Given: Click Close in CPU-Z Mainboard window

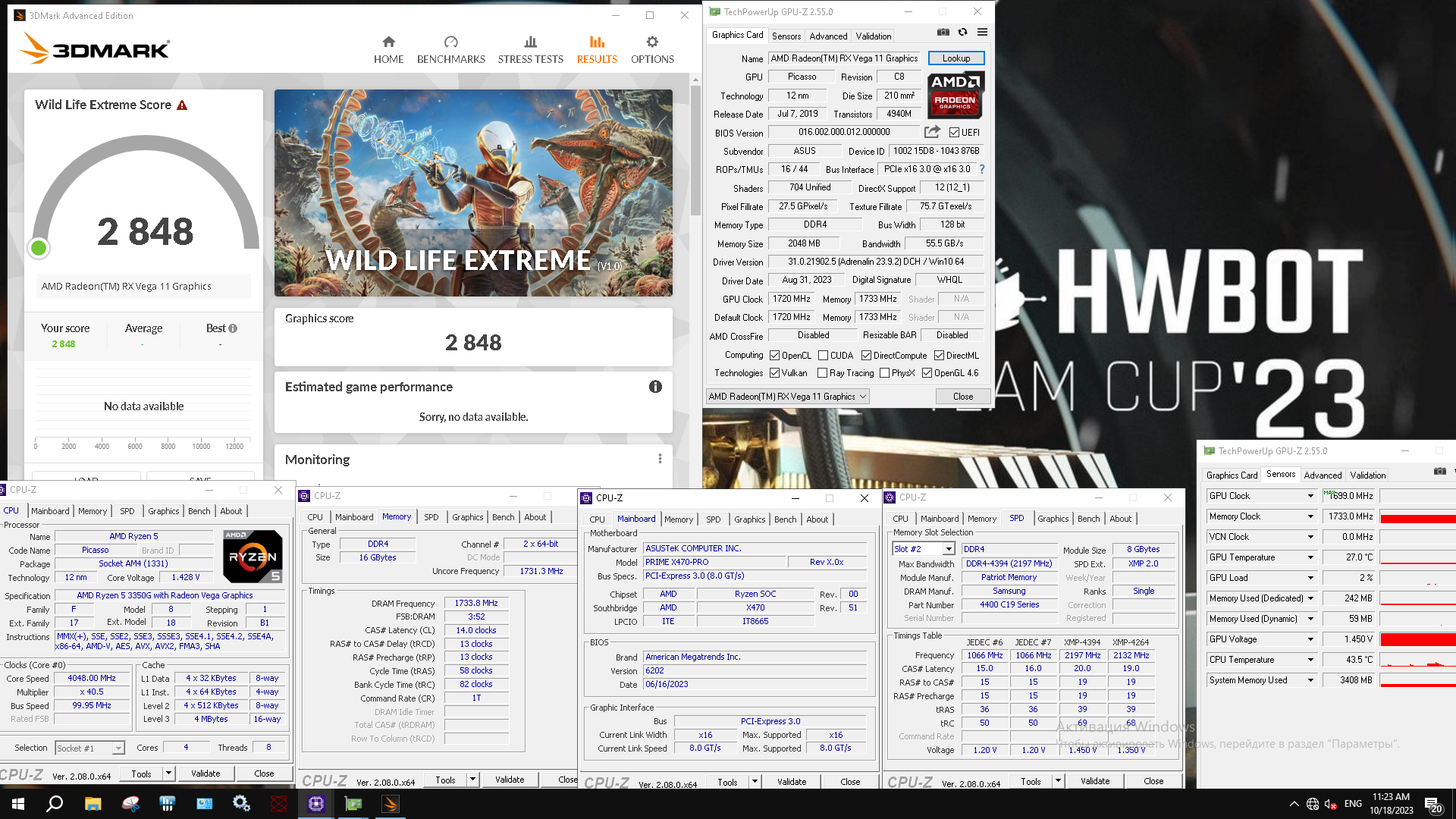Looking at the screenshot, I should (850, 782).
